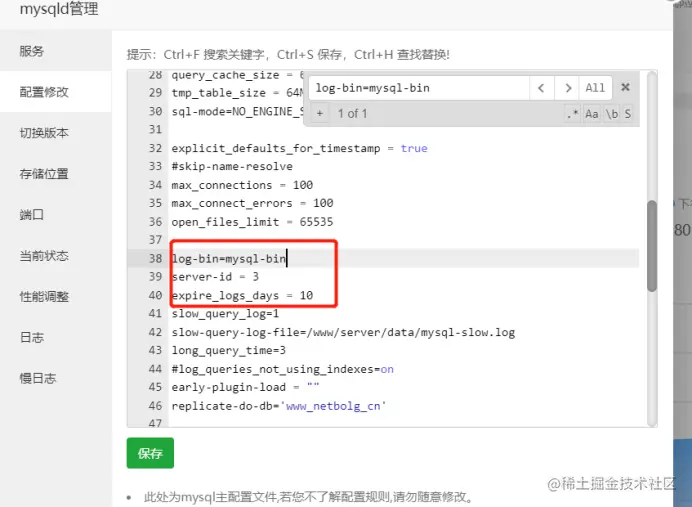Click the long_query_time=3 line
692x507 pixels.
pyautogui.click(x=229, y=350)
